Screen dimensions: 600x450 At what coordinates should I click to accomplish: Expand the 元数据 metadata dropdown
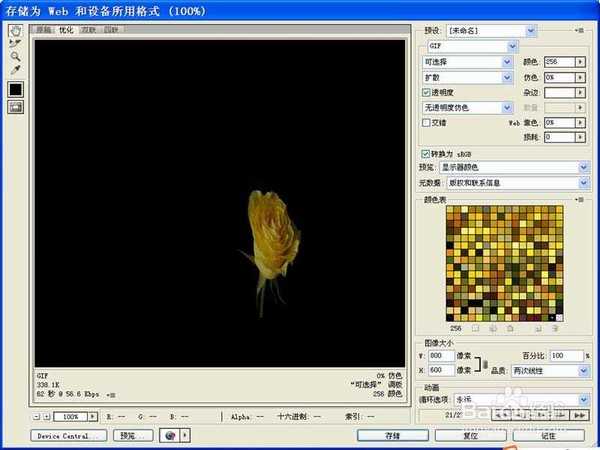click(584, 182)
